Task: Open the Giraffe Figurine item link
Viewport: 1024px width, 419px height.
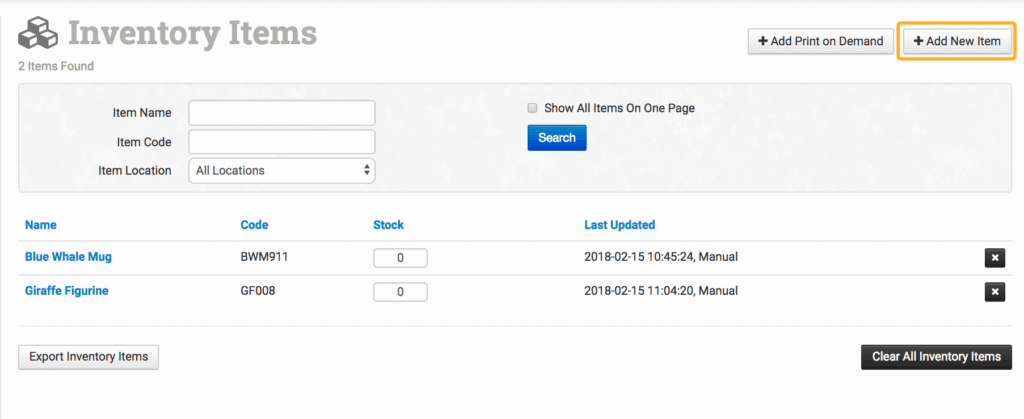Action: (66, 291)
